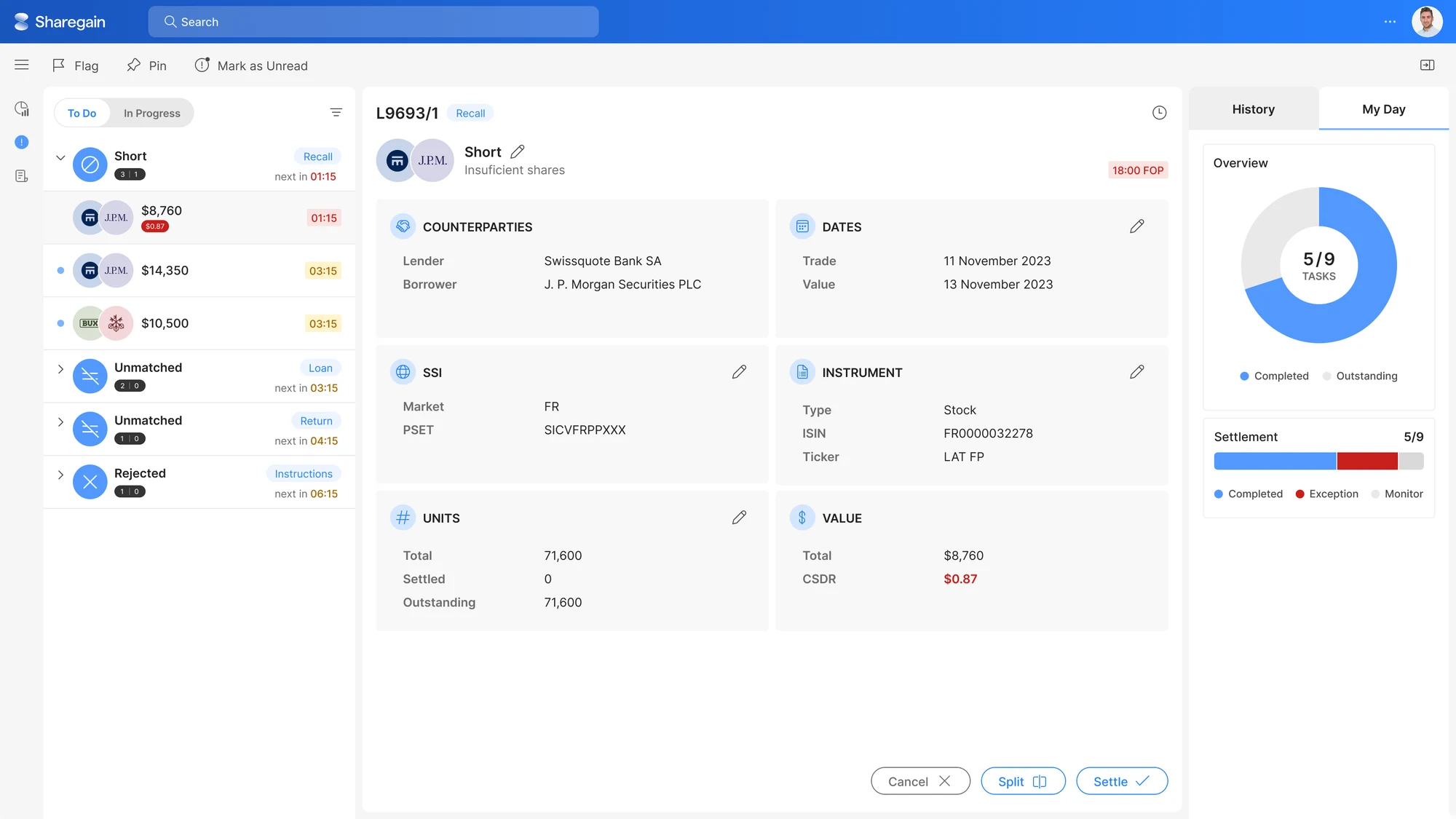Edit the INSTRUMENT section
Viewport: 1456px width, 819px height.
coord(1136,372)
